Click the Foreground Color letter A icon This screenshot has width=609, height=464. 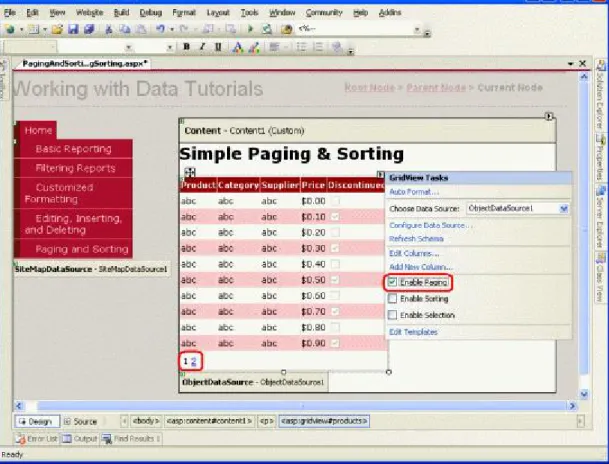click(238, 47)
